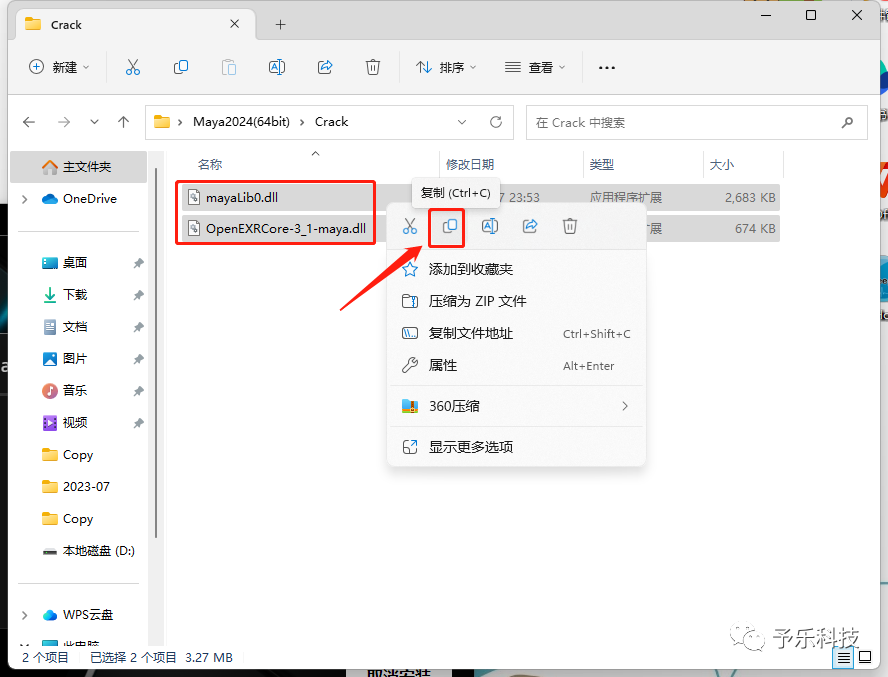The width and height of the screenshot is (888, 677).
Task: Refresh the Crack folder view
Action: [496, 122]
